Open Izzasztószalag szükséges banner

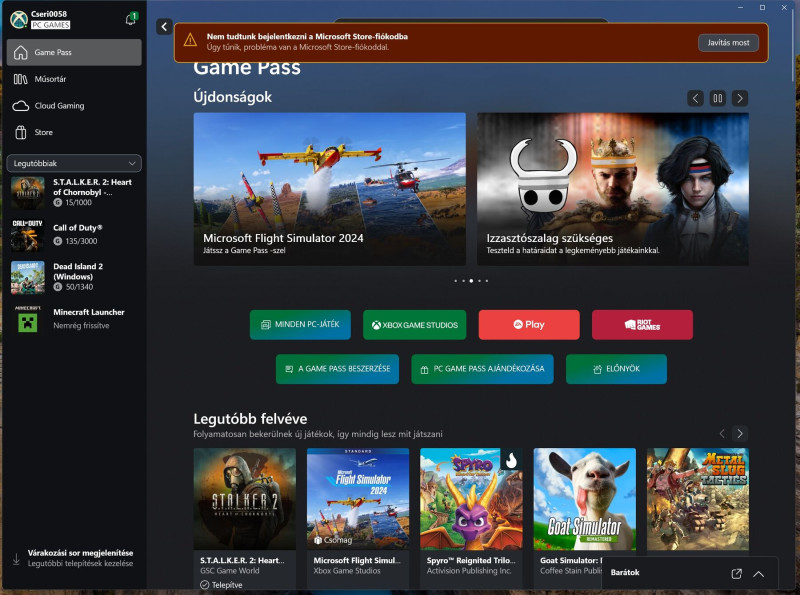pos(613,189)
